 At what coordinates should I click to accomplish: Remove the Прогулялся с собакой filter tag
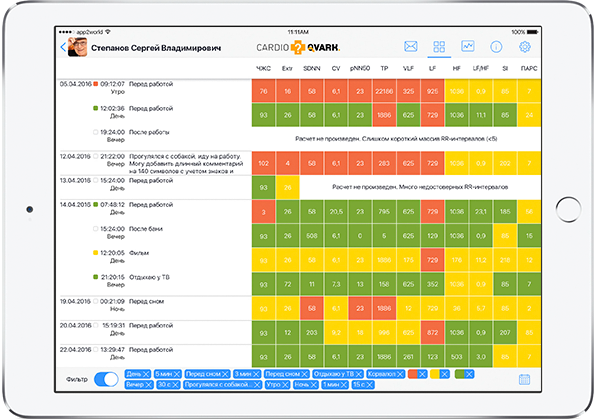(x=257, y=385)
